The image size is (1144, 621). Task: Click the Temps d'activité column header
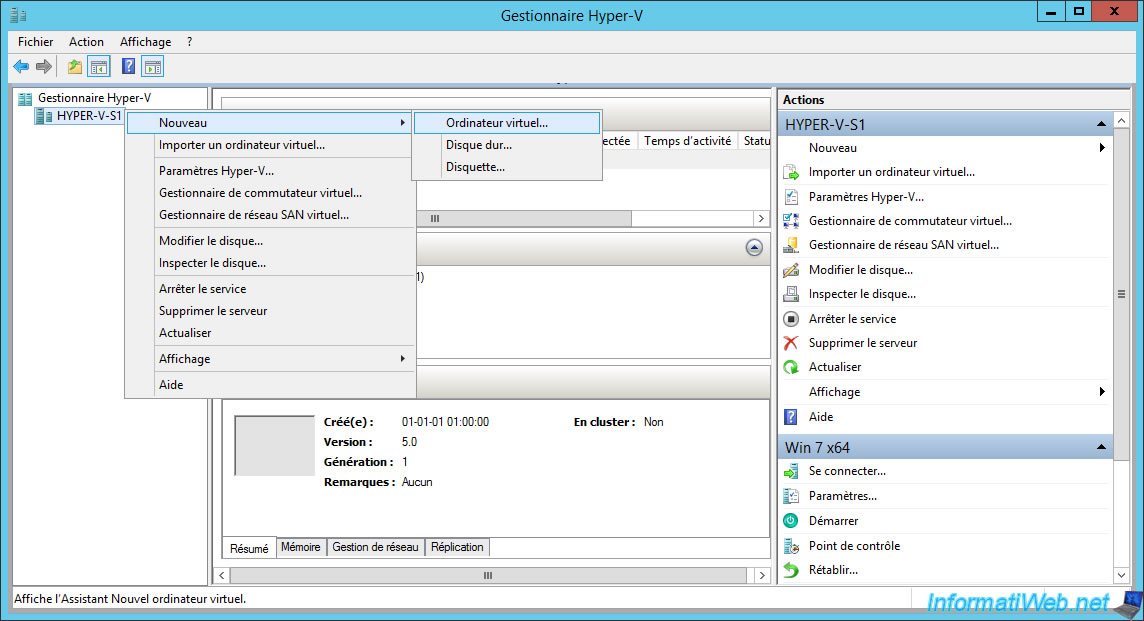(x=687, y=141)
